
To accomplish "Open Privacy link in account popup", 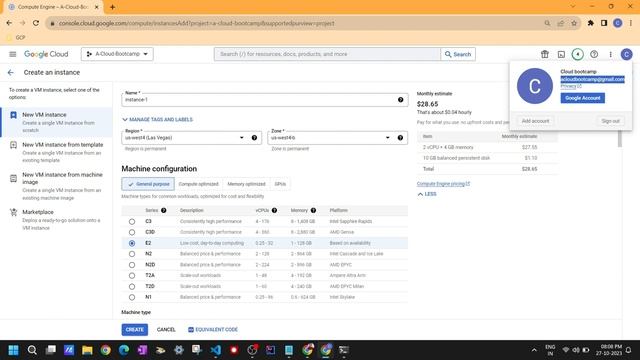I will click(571, 86).
